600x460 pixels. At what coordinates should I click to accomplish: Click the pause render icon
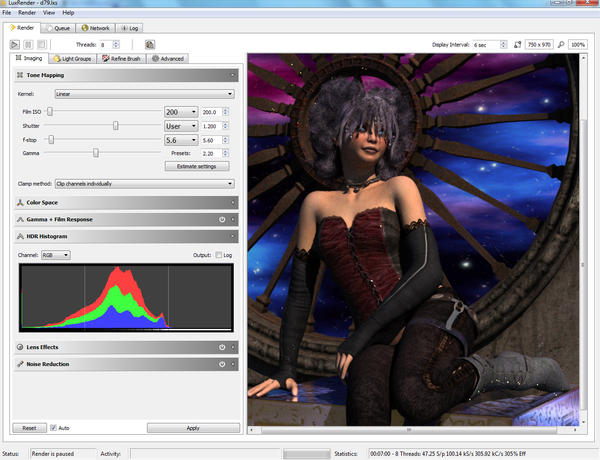click(28, 44)
